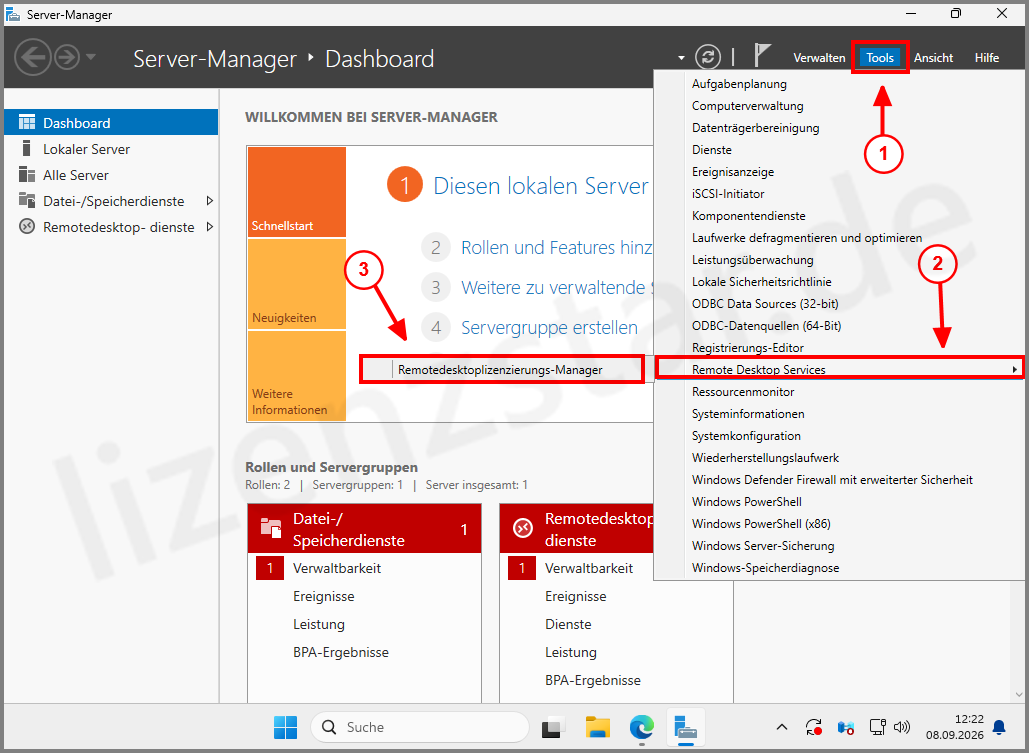Open File Explorer from taskbar
1030x753 pixels.
click(x=598, y=727)
